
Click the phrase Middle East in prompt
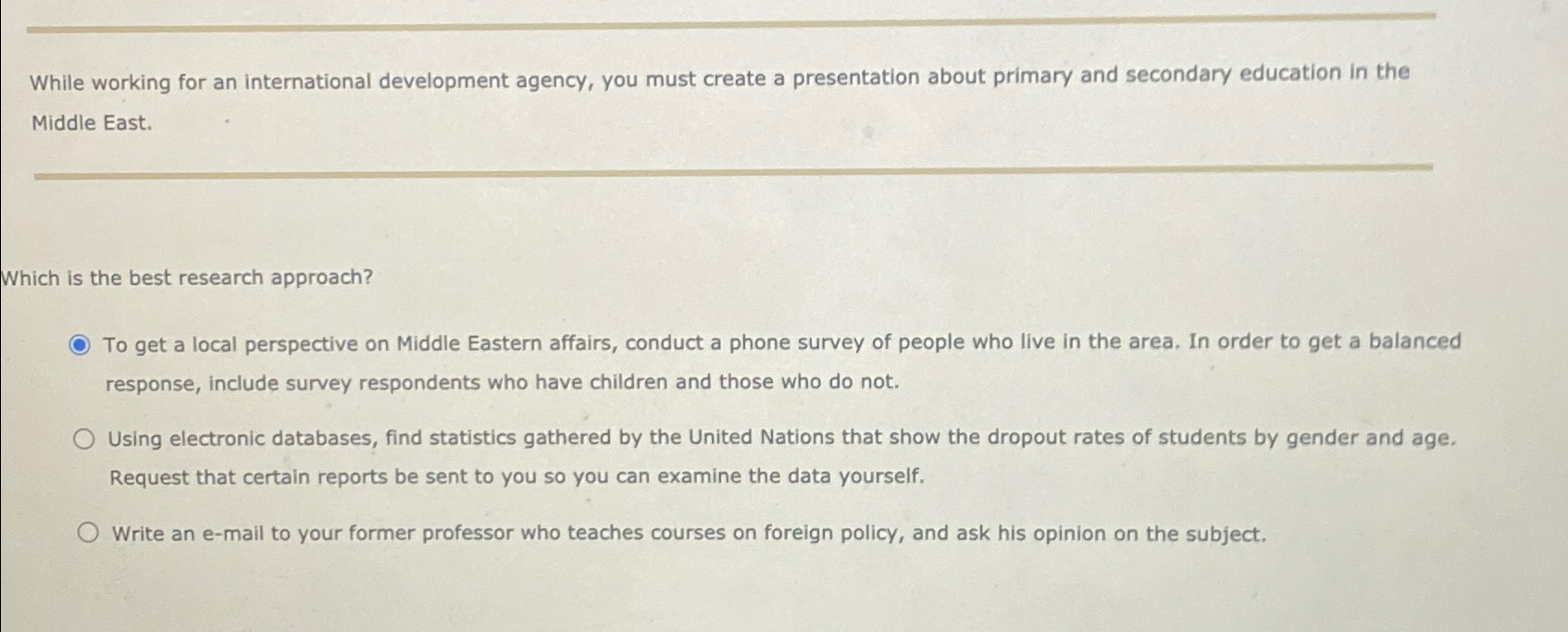(x=90, y=122)
